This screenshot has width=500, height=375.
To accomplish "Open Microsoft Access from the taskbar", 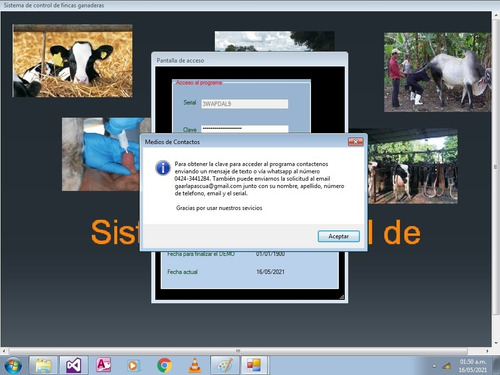I will 104,365.
